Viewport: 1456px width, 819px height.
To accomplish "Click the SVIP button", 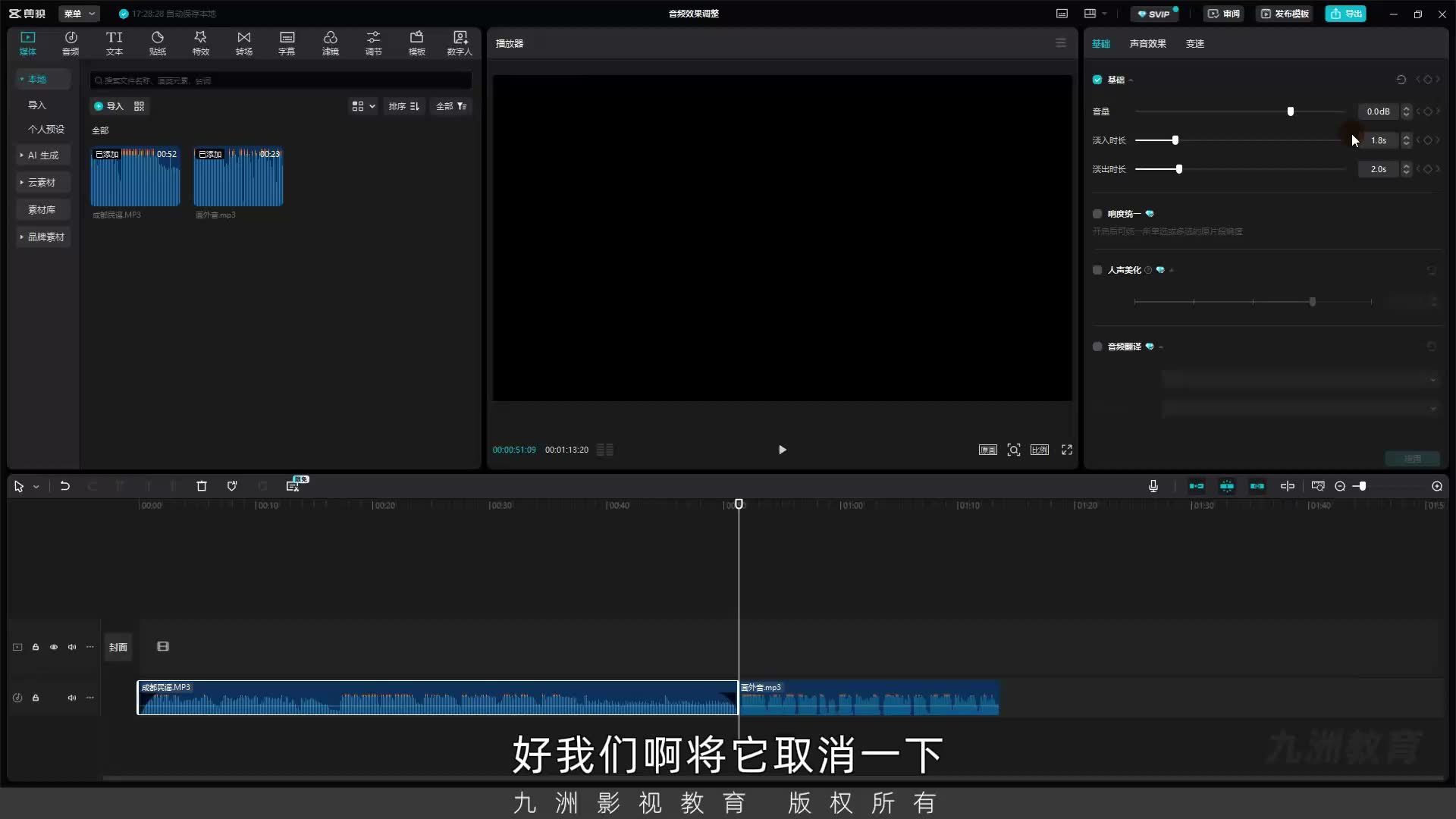I will tap(1154, 14).
